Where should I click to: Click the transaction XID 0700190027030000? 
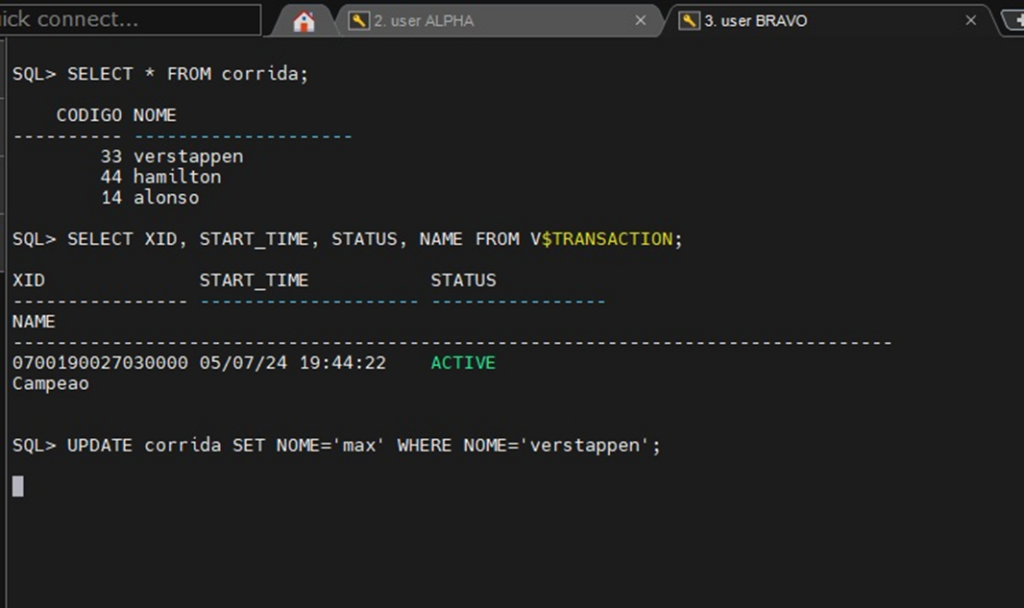(100, 363)
